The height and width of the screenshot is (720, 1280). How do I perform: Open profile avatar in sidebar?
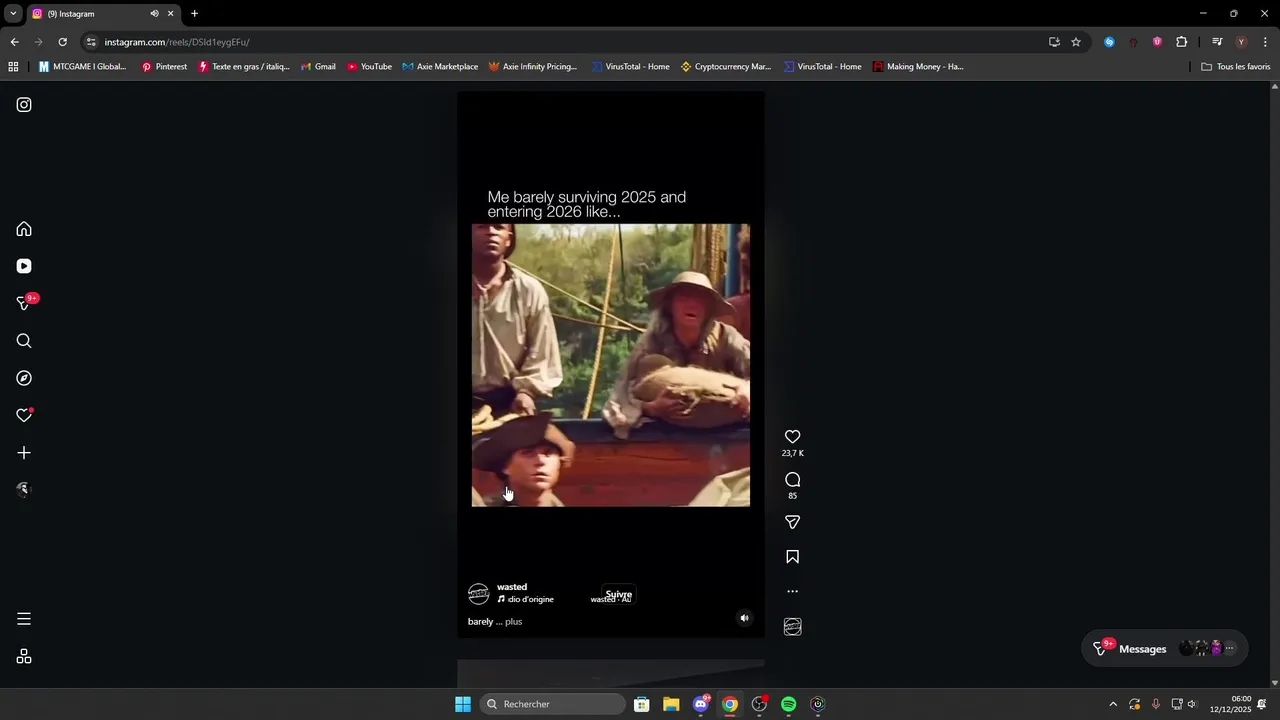tap(24, 490)
